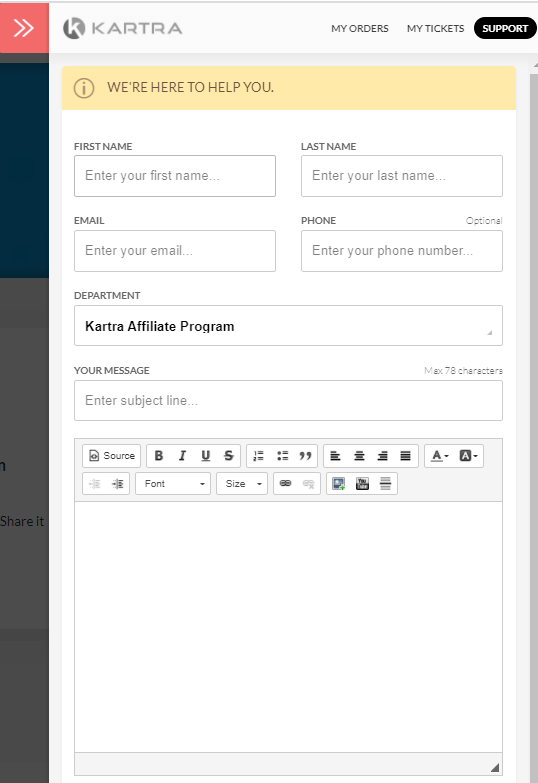Open MY ORDERS tab
The width and height of the screenshot is (538, 783).
360,28
